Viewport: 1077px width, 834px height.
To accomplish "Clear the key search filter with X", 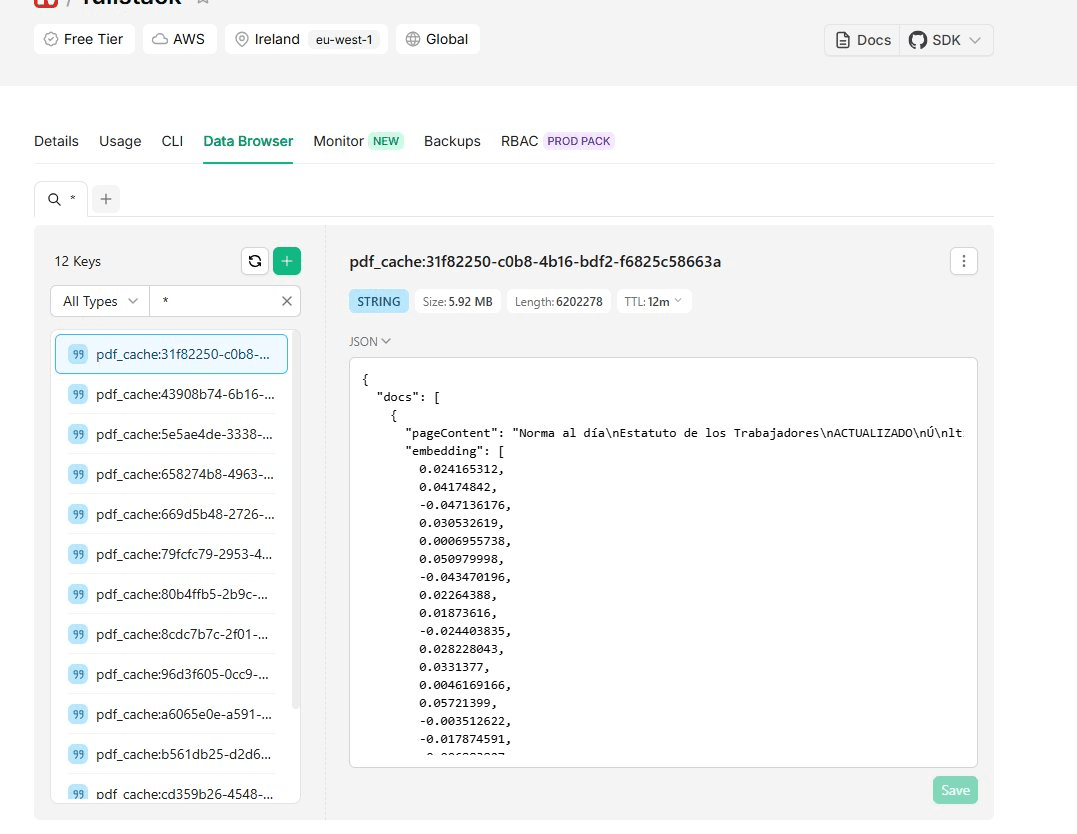I will point(286,301).
